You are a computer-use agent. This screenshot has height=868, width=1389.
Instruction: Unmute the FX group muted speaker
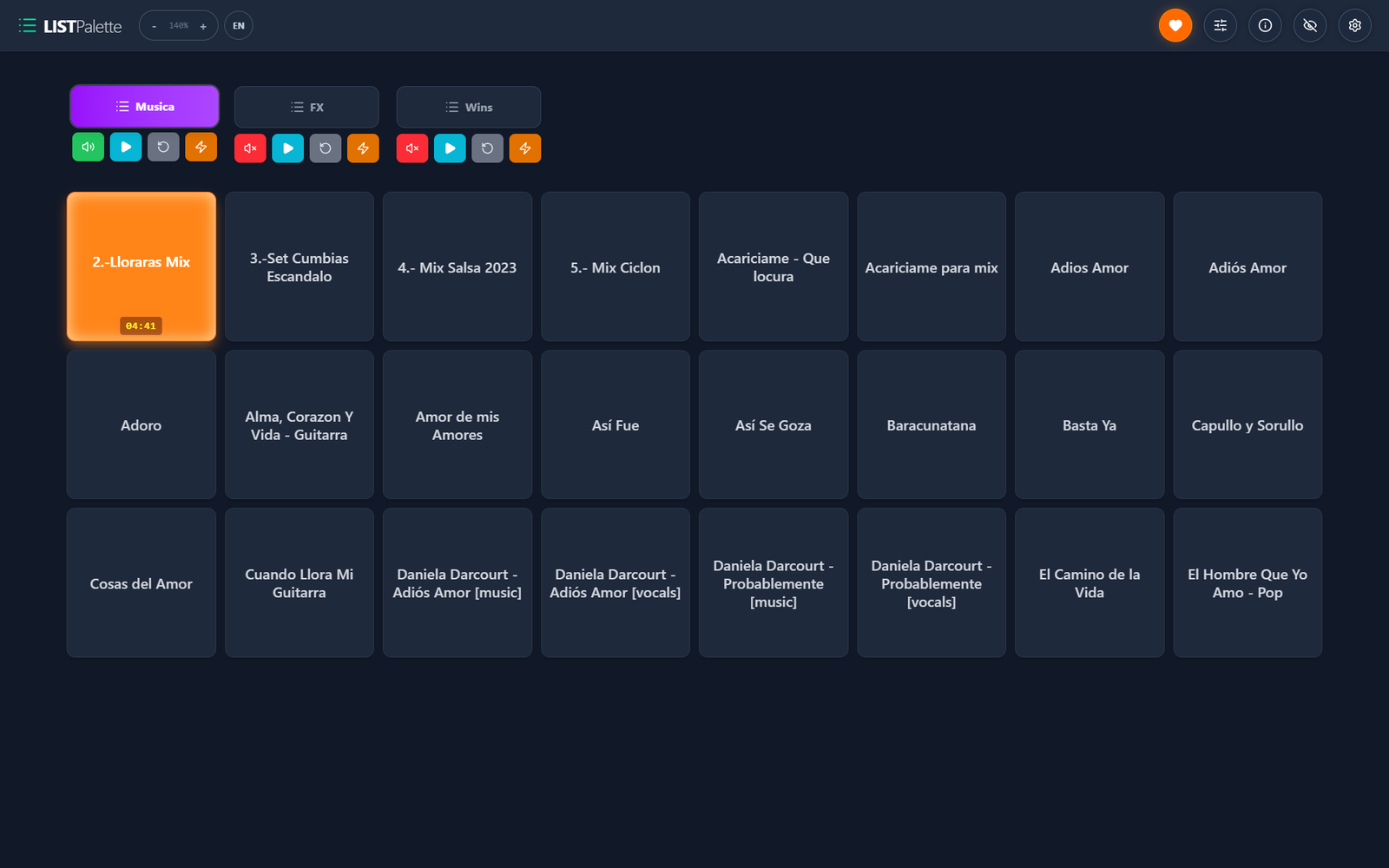[249, 148]
